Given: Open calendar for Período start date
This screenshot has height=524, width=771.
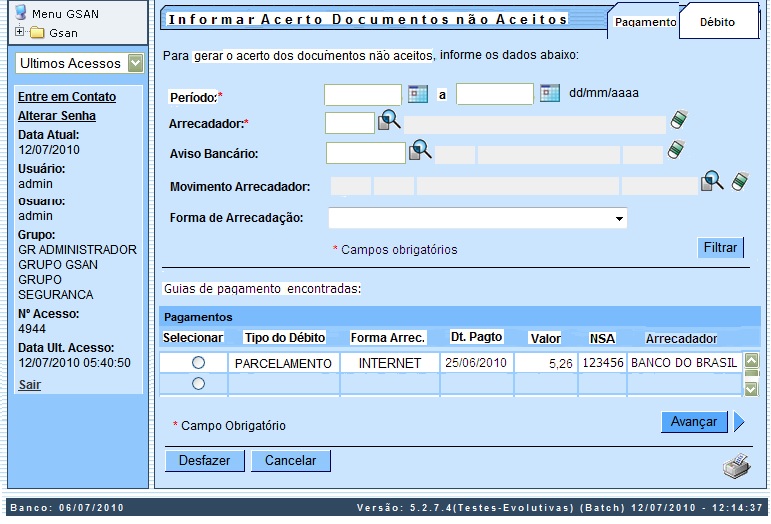Looking at the screenshot, I should (418, 94).
